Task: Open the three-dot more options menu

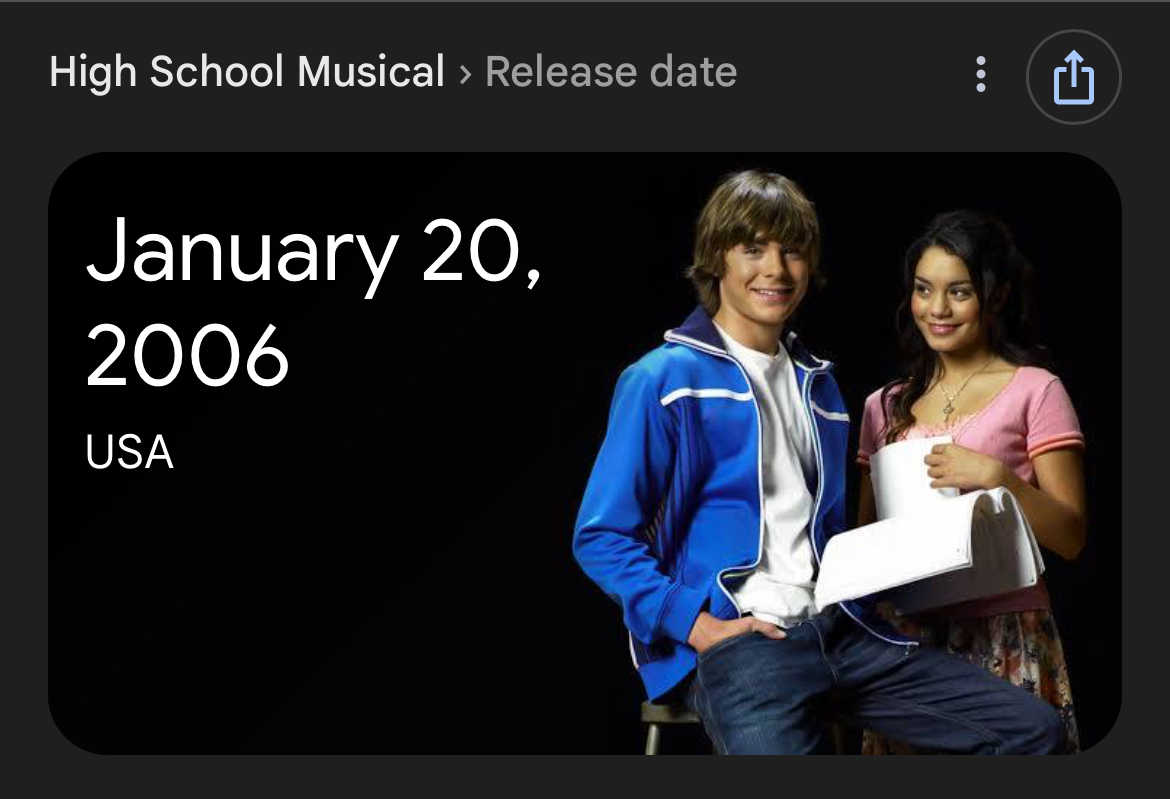Action: [x=981, y=75]
